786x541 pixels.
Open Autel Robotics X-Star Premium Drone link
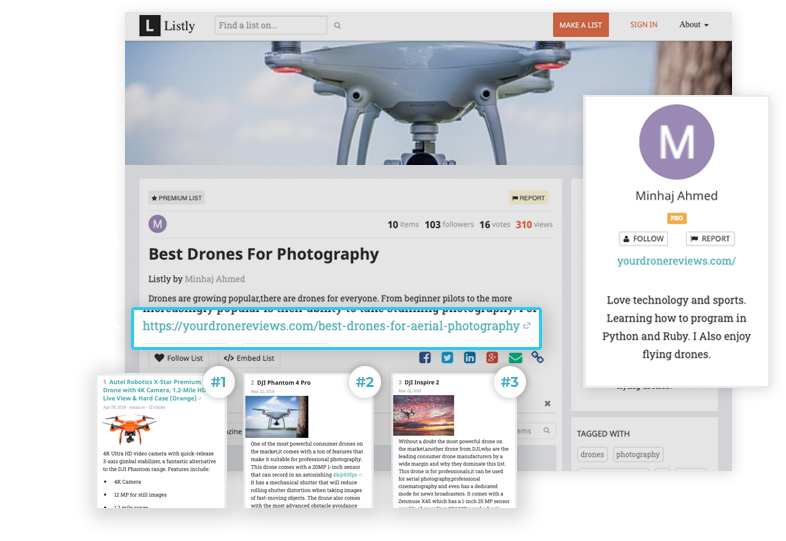(154, 390)
